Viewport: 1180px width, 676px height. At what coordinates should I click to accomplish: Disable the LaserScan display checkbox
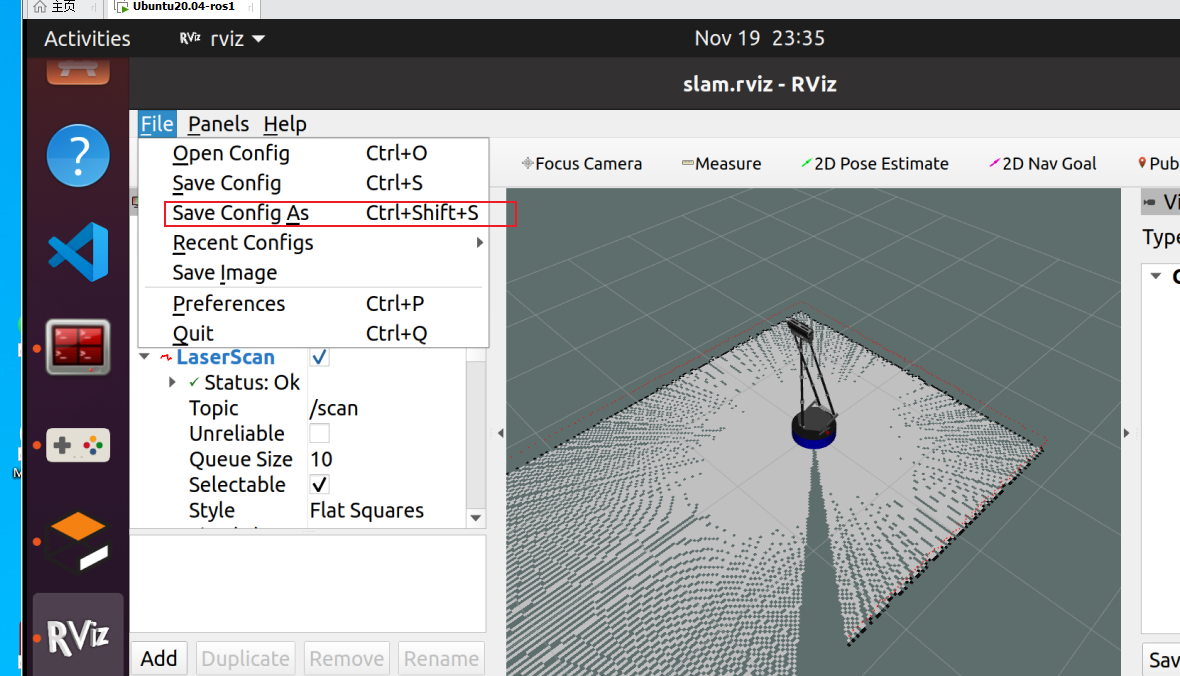click(x=320, y=357)
